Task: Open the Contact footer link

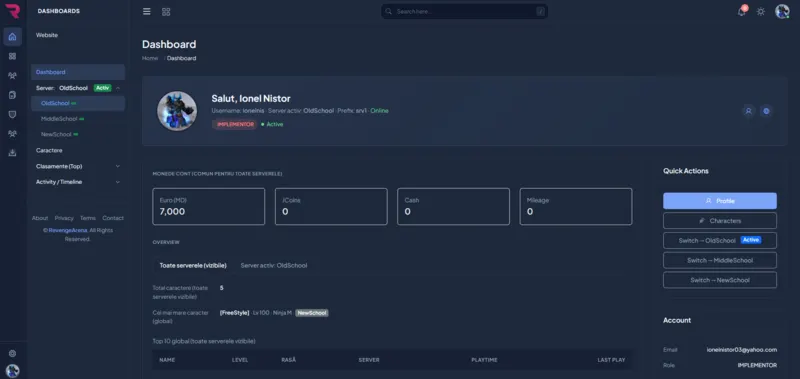Action: click(113, 218)
